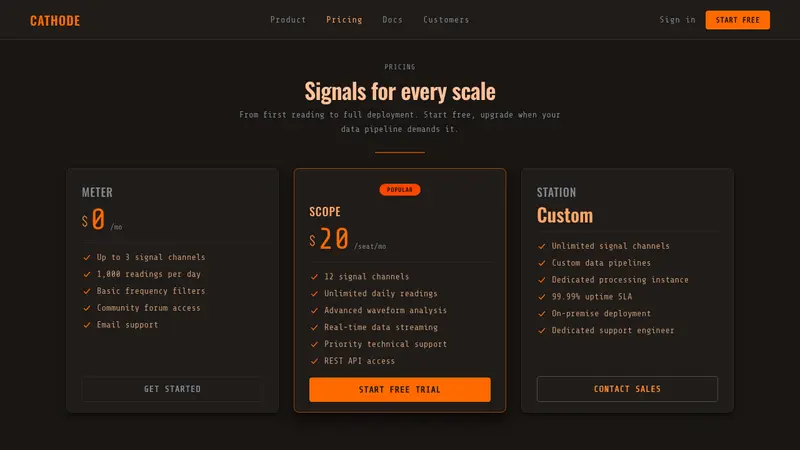
Task: Click the $0 price on Meter
Action: [93, 219]
